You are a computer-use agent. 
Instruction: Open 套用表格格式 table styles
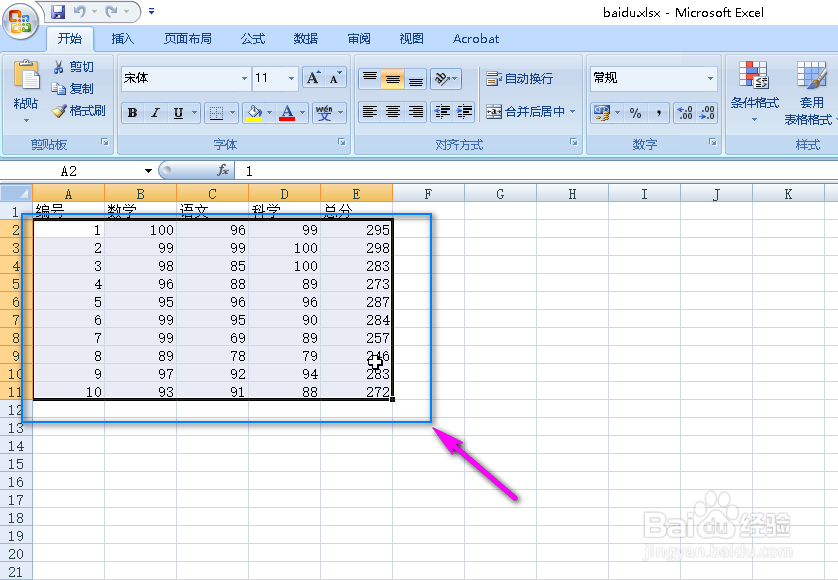coord(810,94)
